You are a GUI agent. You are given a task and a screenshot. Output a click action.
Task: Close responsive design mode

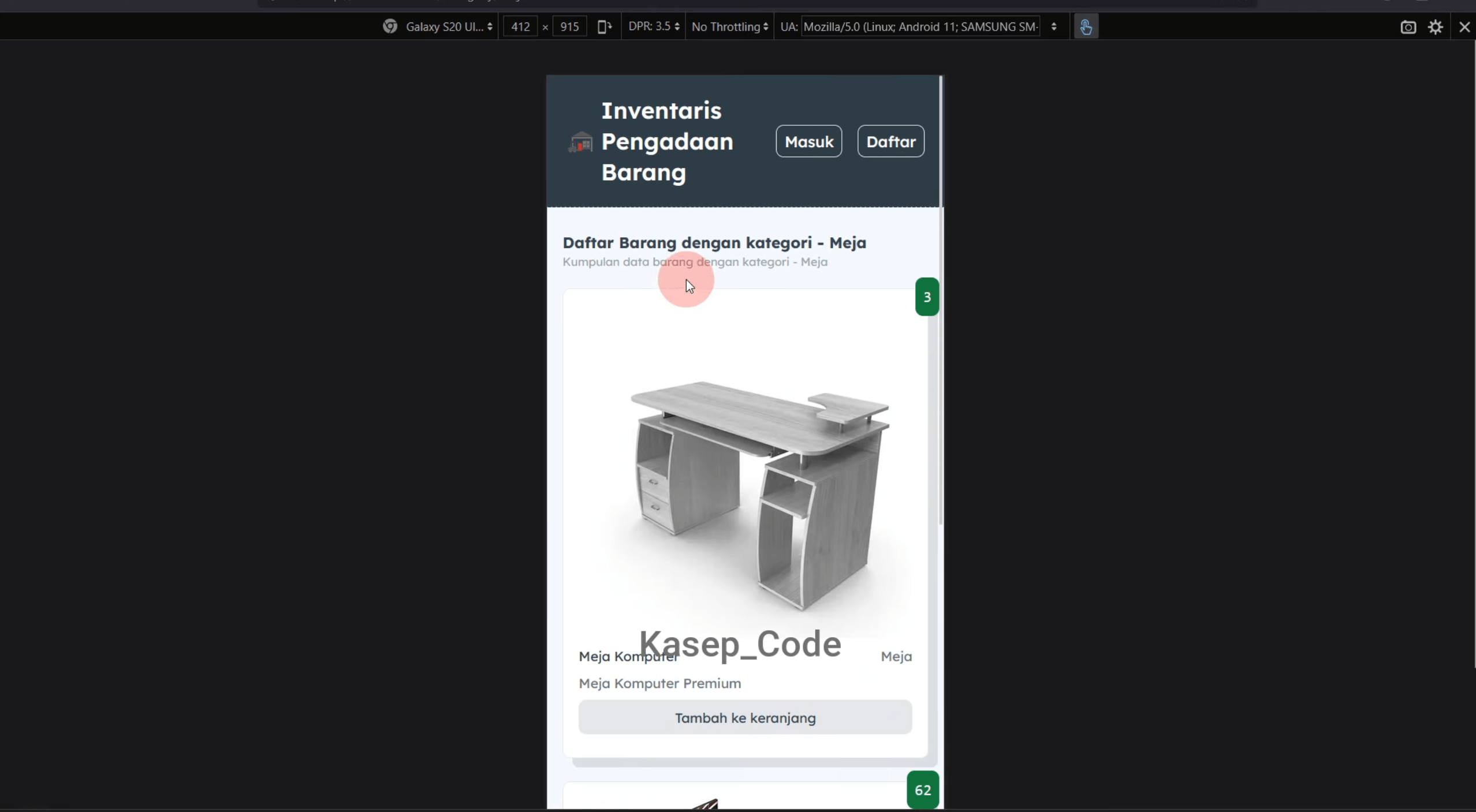coord(1464,27)
